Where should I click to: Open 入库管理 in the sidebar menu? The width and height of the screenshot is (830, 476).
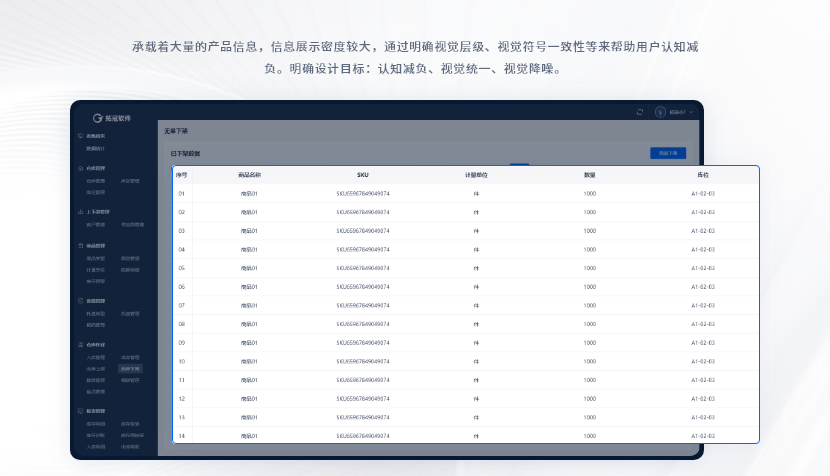pyautogui.click(x=96, y=357)
